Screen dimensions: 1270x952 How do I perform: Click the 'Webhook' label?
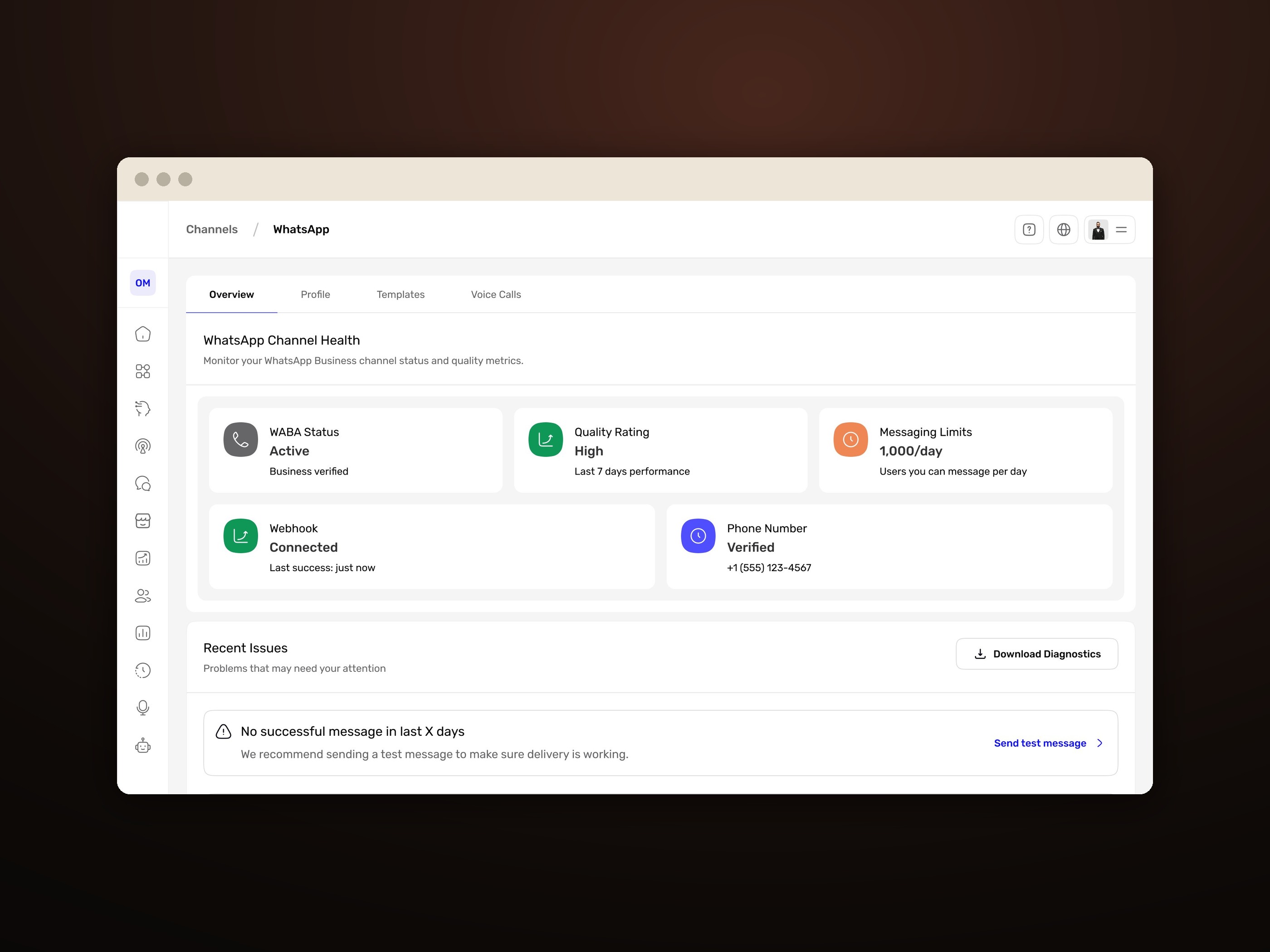click(293, 529)
